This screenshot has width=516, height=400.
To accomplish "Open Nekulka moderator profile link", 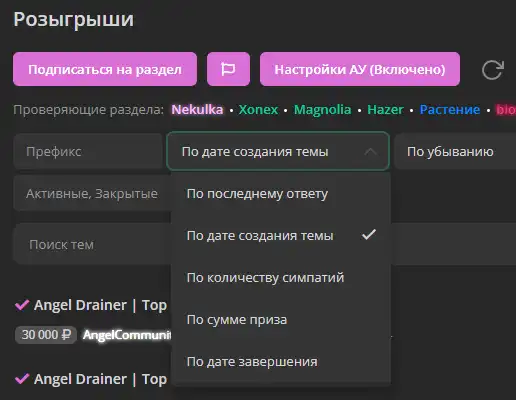I will pos(197,109).
